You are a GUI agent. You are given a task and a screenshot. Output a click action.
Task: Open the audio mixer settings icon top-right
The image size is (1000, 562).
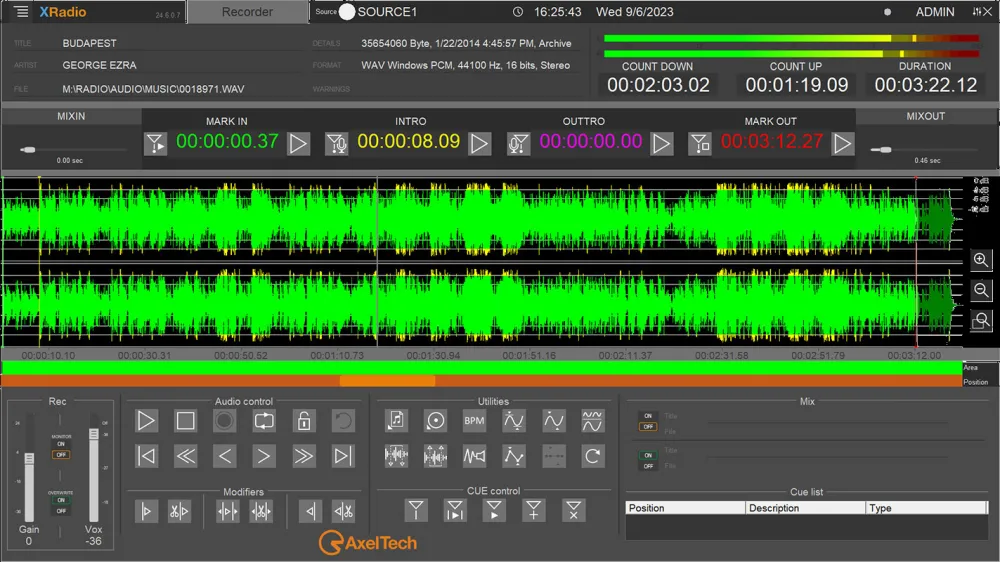pyautogui.click(x=977, y=12)
